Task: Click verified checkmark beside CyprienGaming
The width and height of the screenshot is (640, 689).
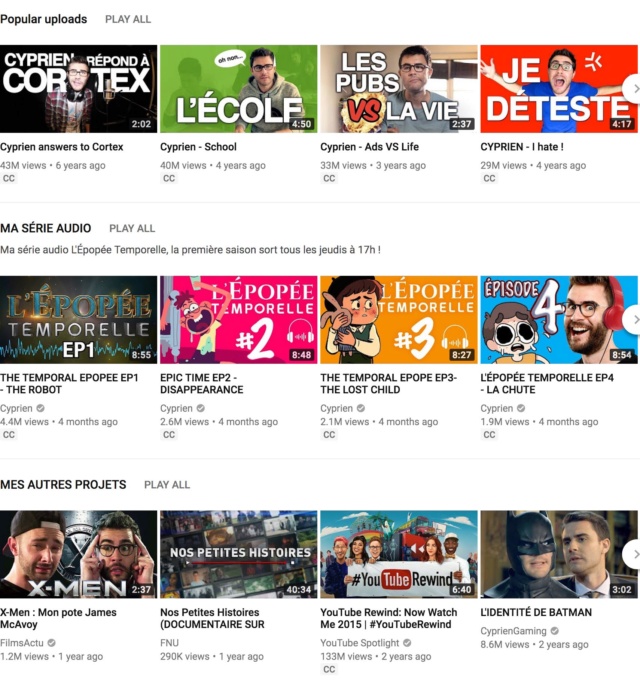Action: pos(555,631)
